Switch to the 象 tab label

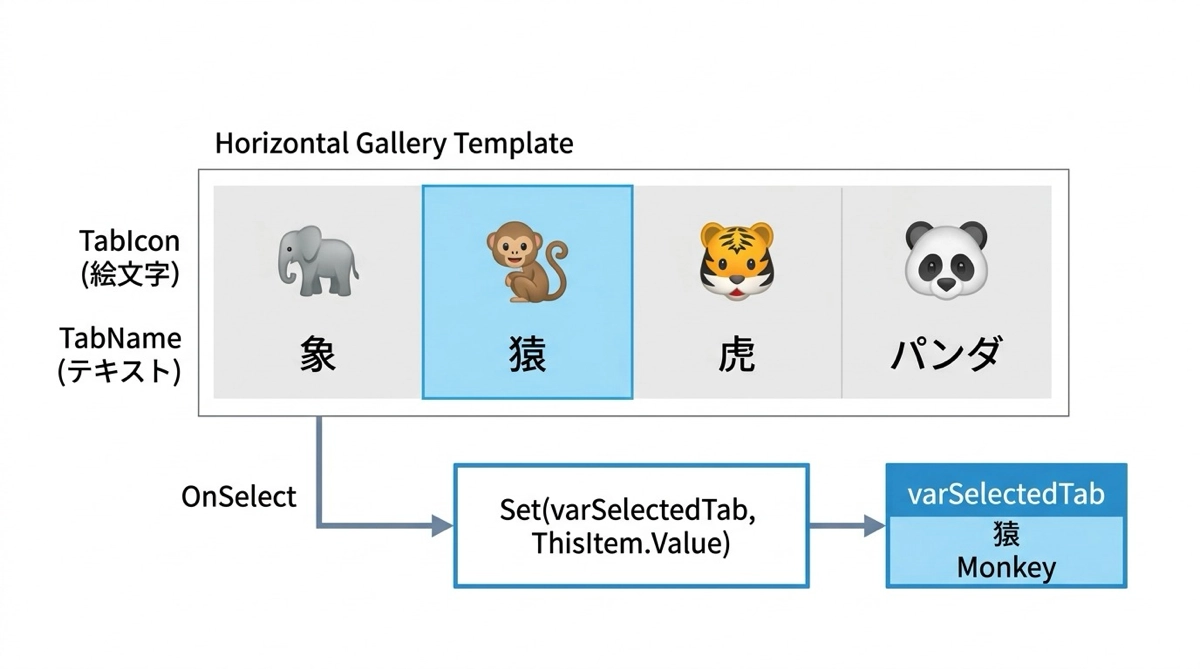(x=318, y=356)
